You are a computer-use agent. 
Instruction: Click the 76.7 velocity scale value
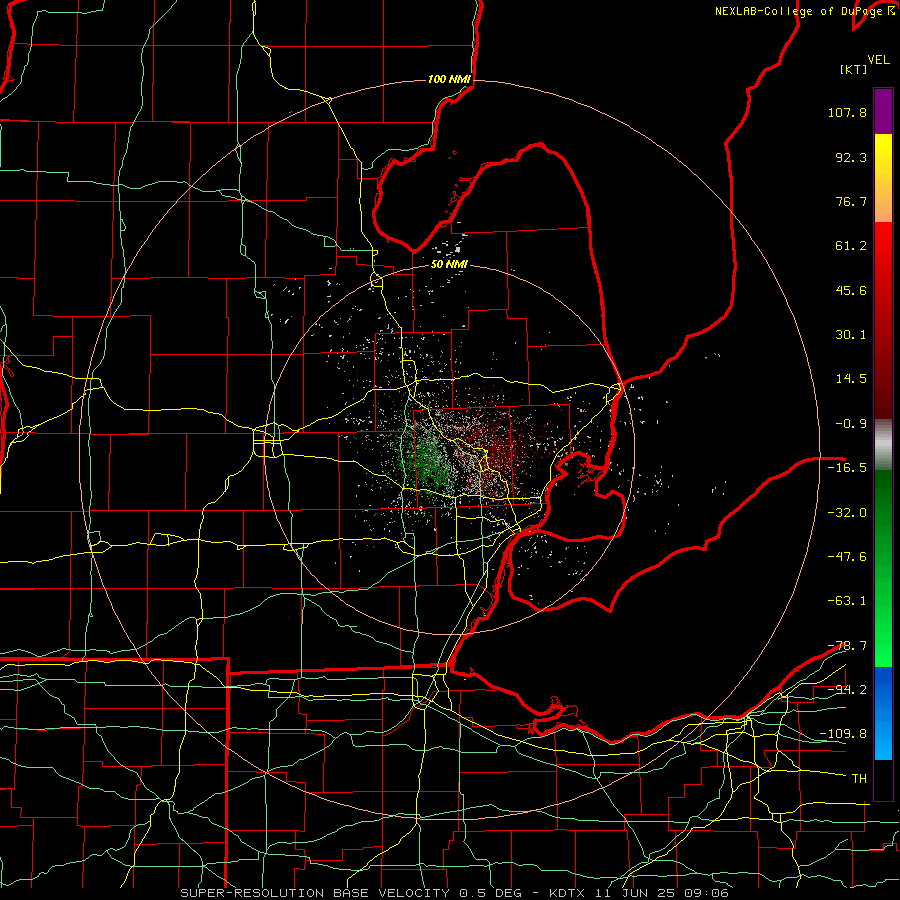coord(851,201)
